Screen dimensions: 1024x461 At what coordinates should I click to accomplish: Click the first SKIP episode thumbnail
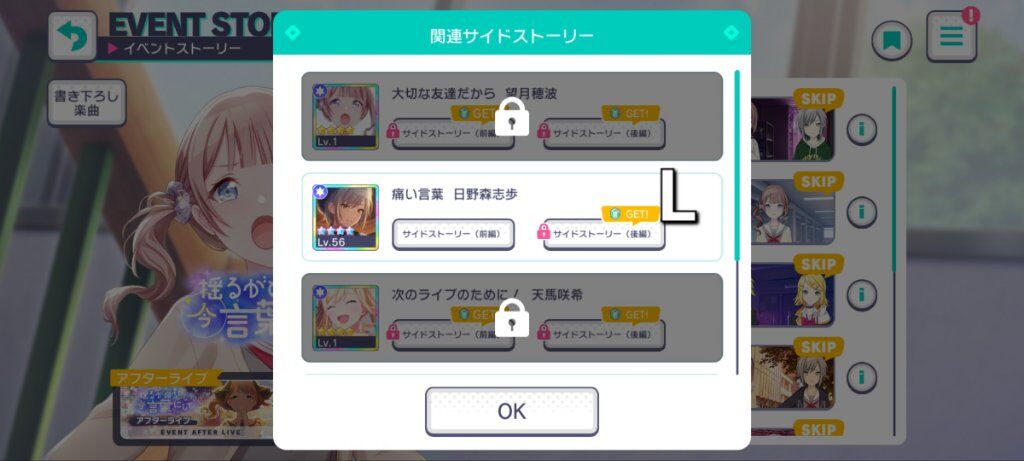pyautogui.click(x=793, y=128)
